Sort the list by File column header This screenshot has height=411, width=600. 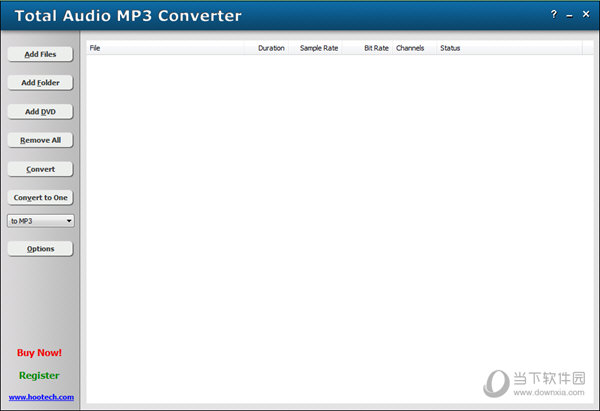coord(166,48)
